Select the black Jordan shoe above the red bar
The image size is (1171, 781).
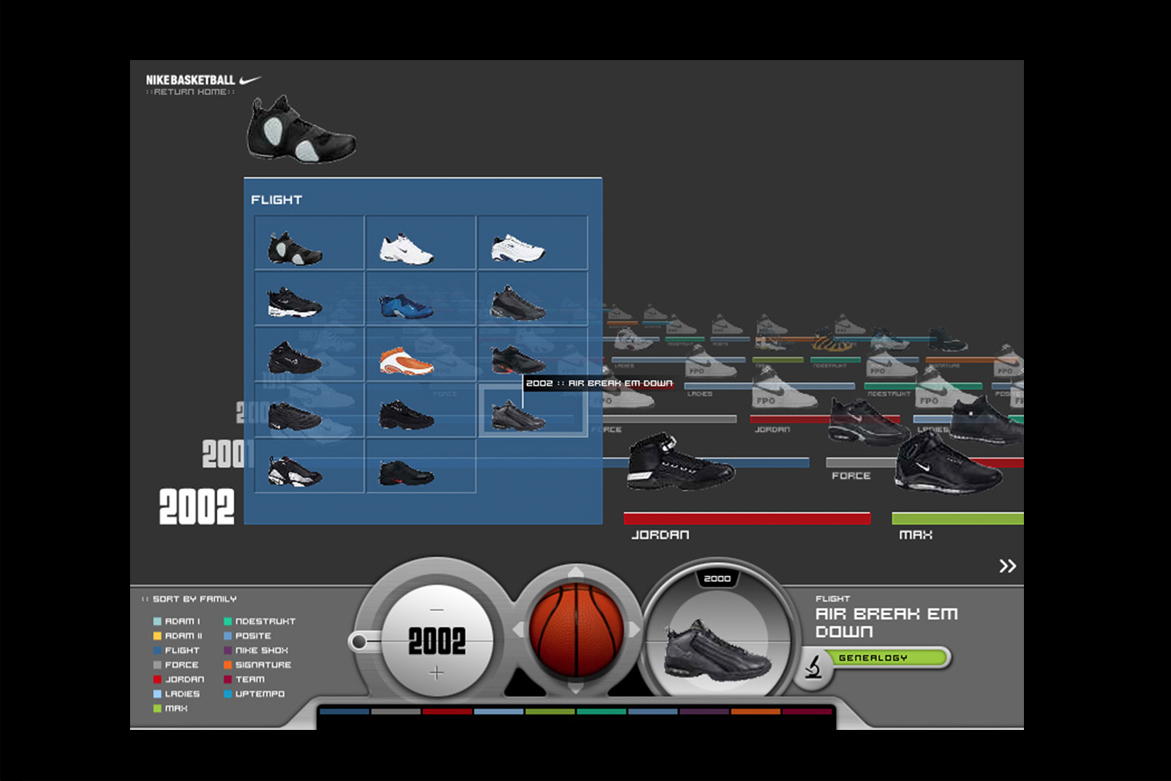(x=680, y=462)
